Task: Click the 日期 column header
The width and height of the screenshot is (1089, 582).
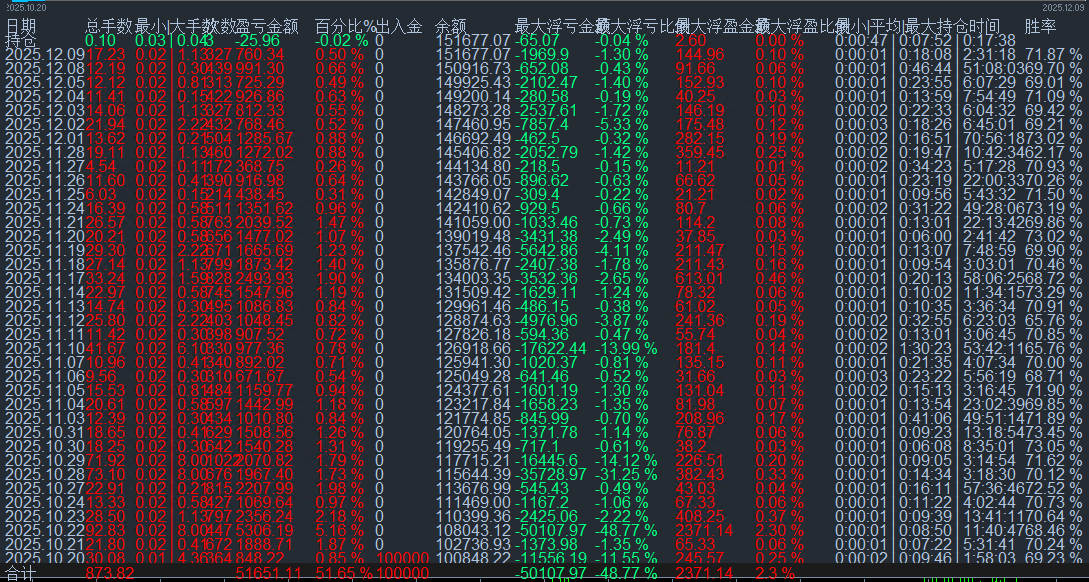Action: tap(21, 26)
